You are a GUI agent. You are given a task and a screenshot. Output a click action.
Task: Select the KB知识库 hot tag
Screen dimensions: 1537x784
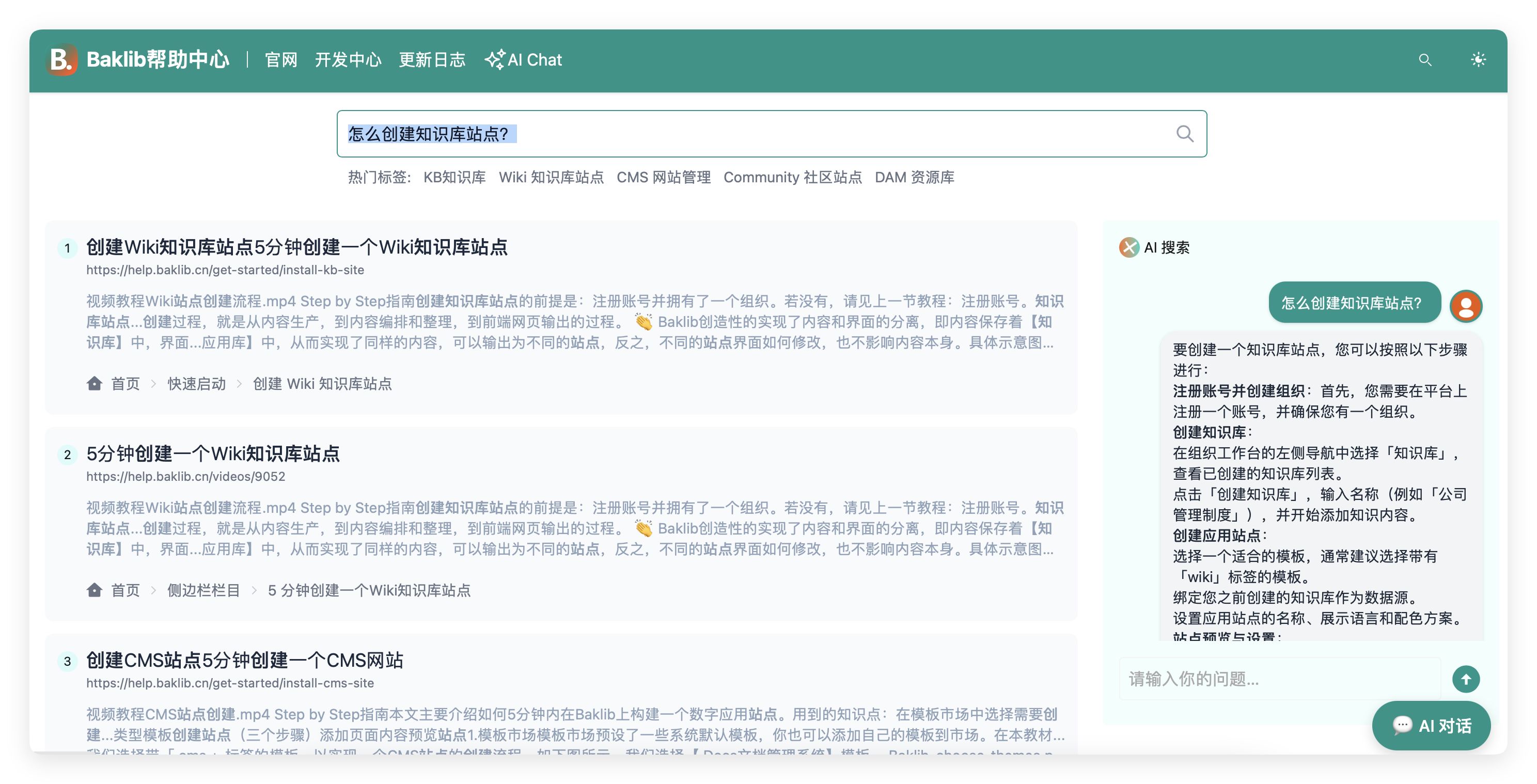tap(454, 177)
